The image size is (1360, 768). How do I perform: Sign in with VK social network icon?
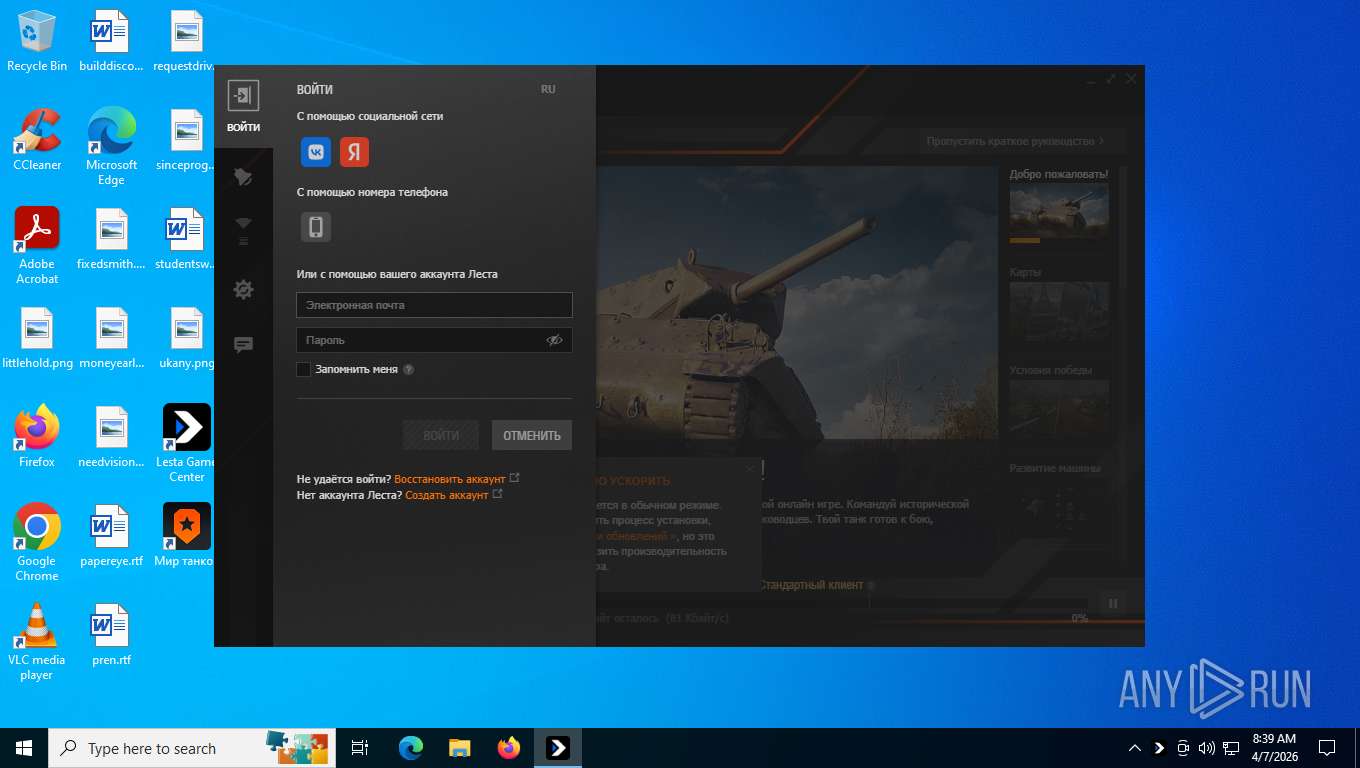[x=316, y=152]
